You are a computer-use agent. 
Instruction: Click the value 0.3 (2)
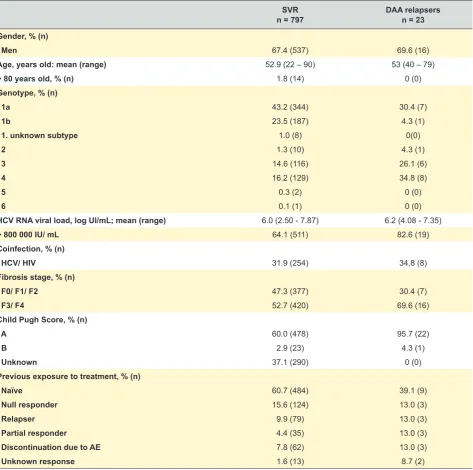pos(290,192)
